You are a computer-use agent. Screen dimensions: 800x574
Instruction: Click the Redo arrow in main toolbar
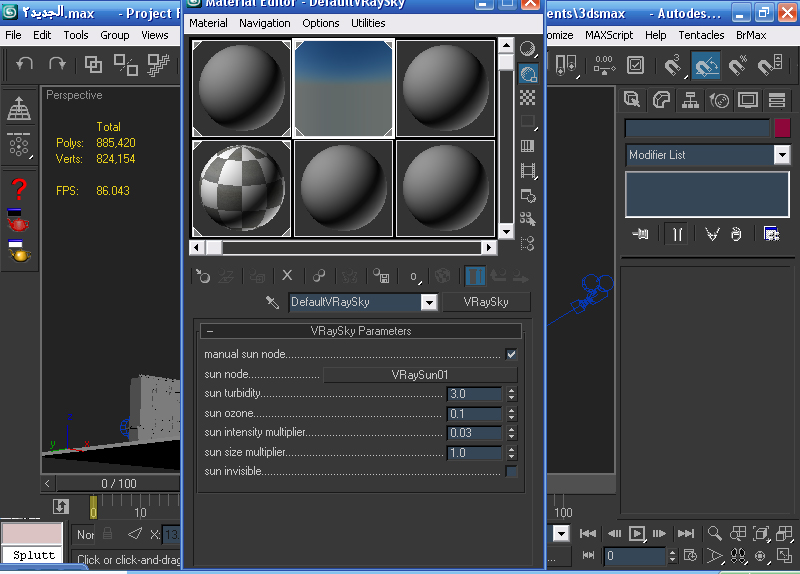(57, 64)
